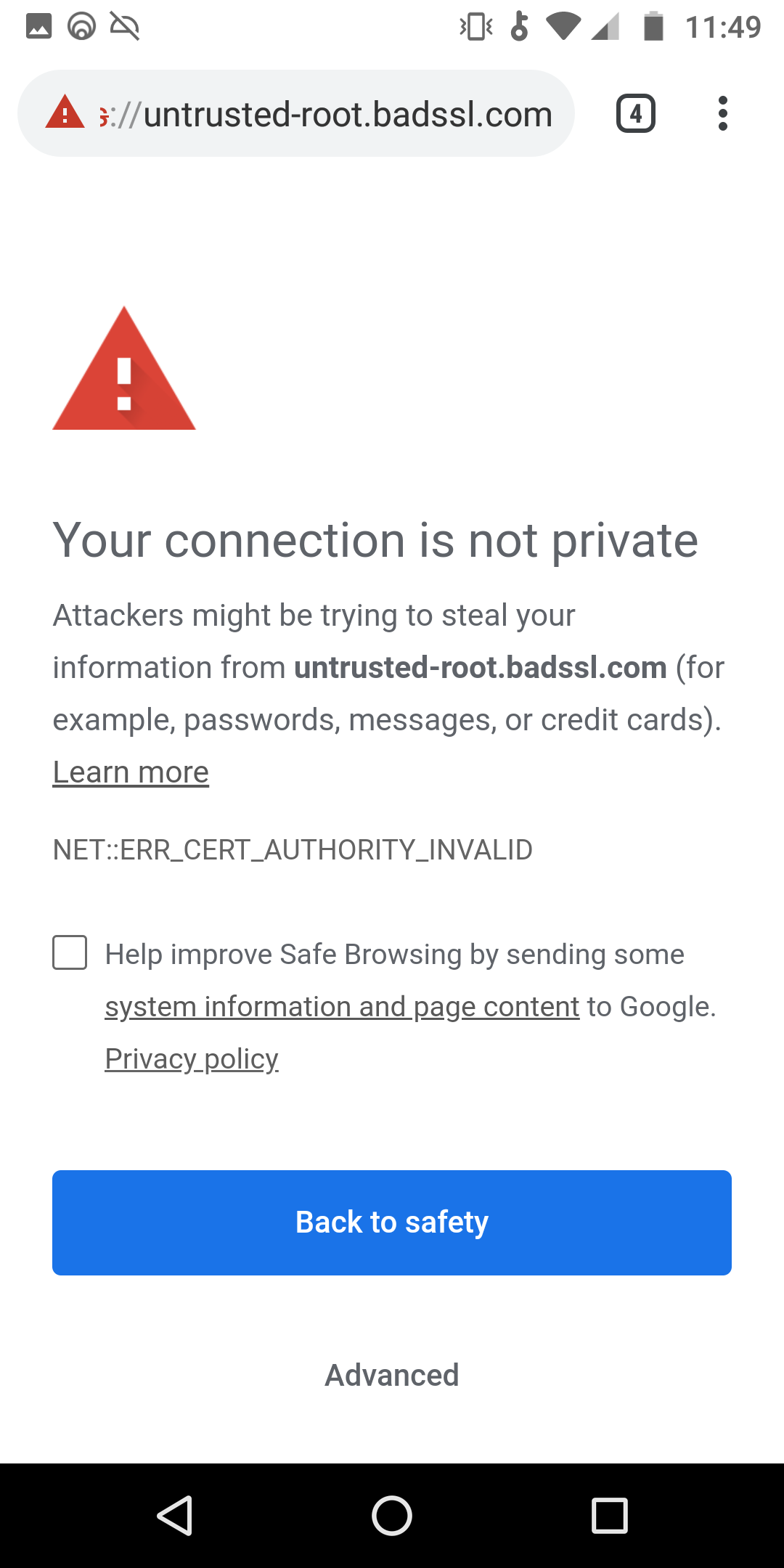
Task: Open the Chrome overflow menu
Action: coord(724,113)
